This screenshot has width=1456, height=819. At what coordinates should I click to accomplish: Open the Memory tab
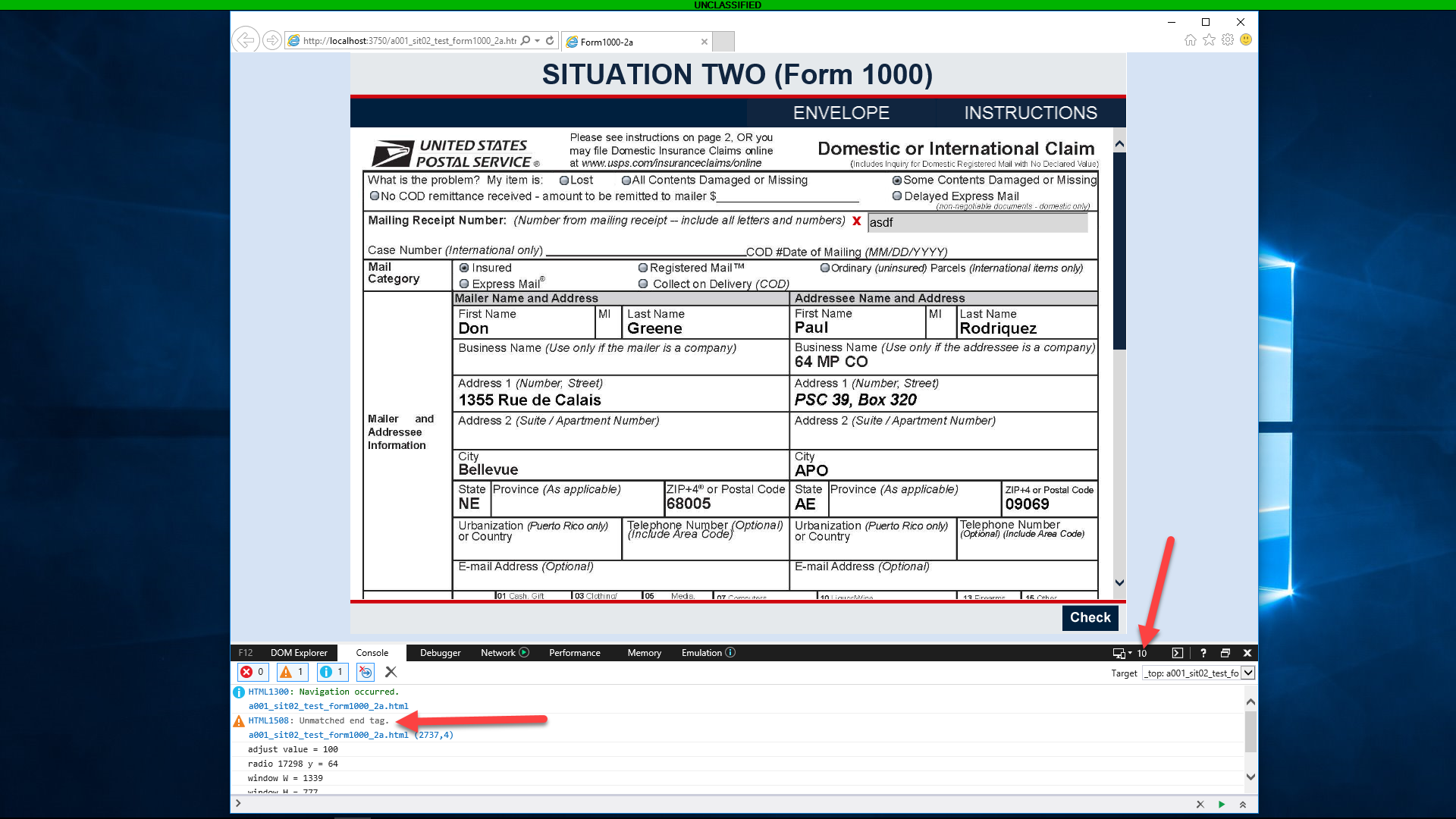tap(644, 653)
